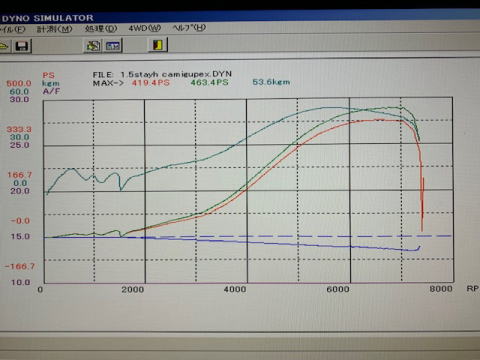Open the ファイル(F) menu
Image resolution: width=480 pixels, height=360 pixels.
click(x=12, y=29)
